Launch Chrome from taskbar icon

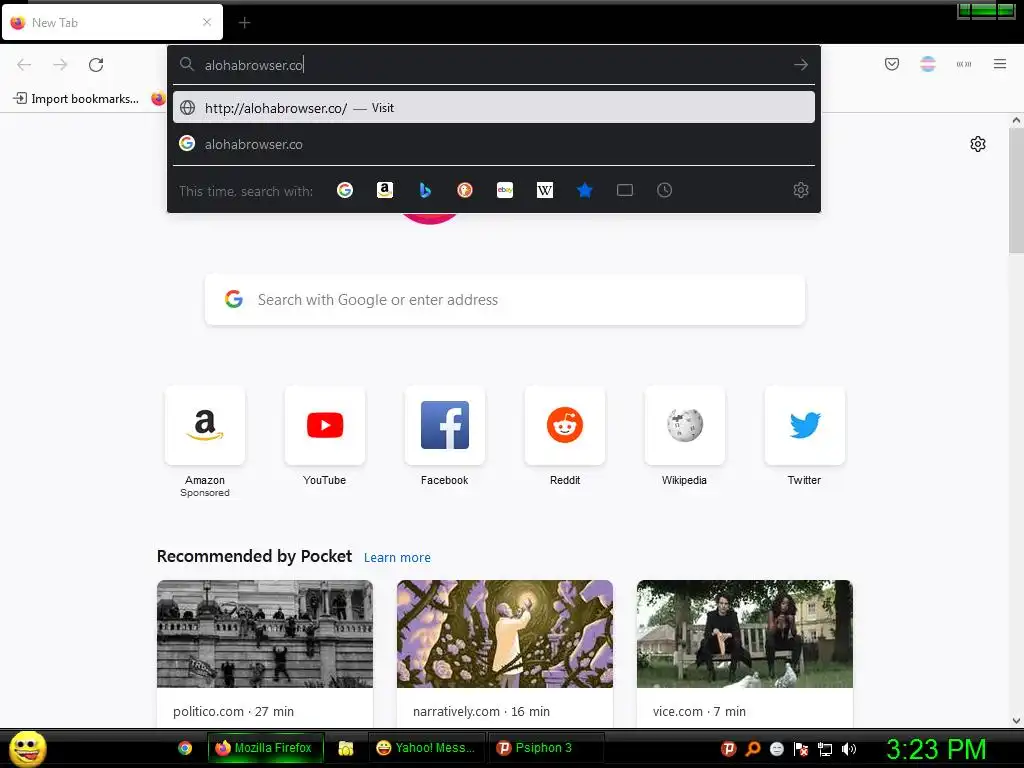click(x=185, y=748)
